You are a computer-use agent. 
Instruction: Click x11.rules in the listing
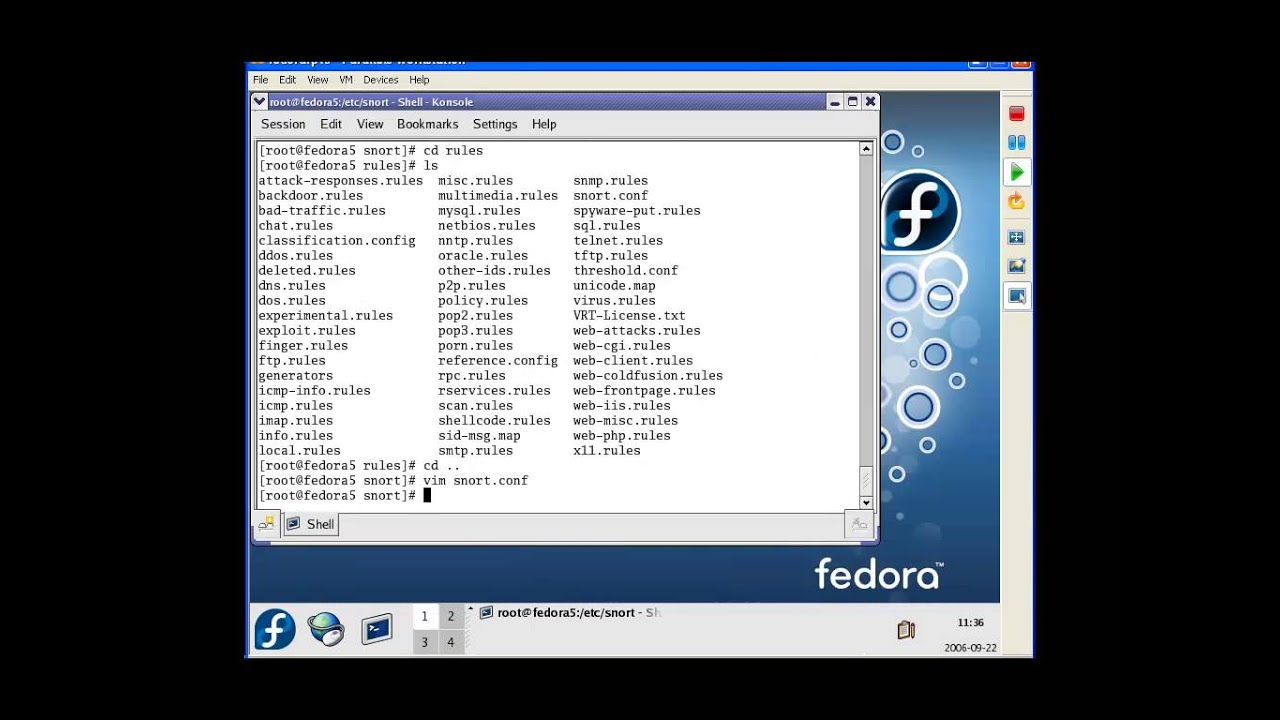click(x=606, y=451)
